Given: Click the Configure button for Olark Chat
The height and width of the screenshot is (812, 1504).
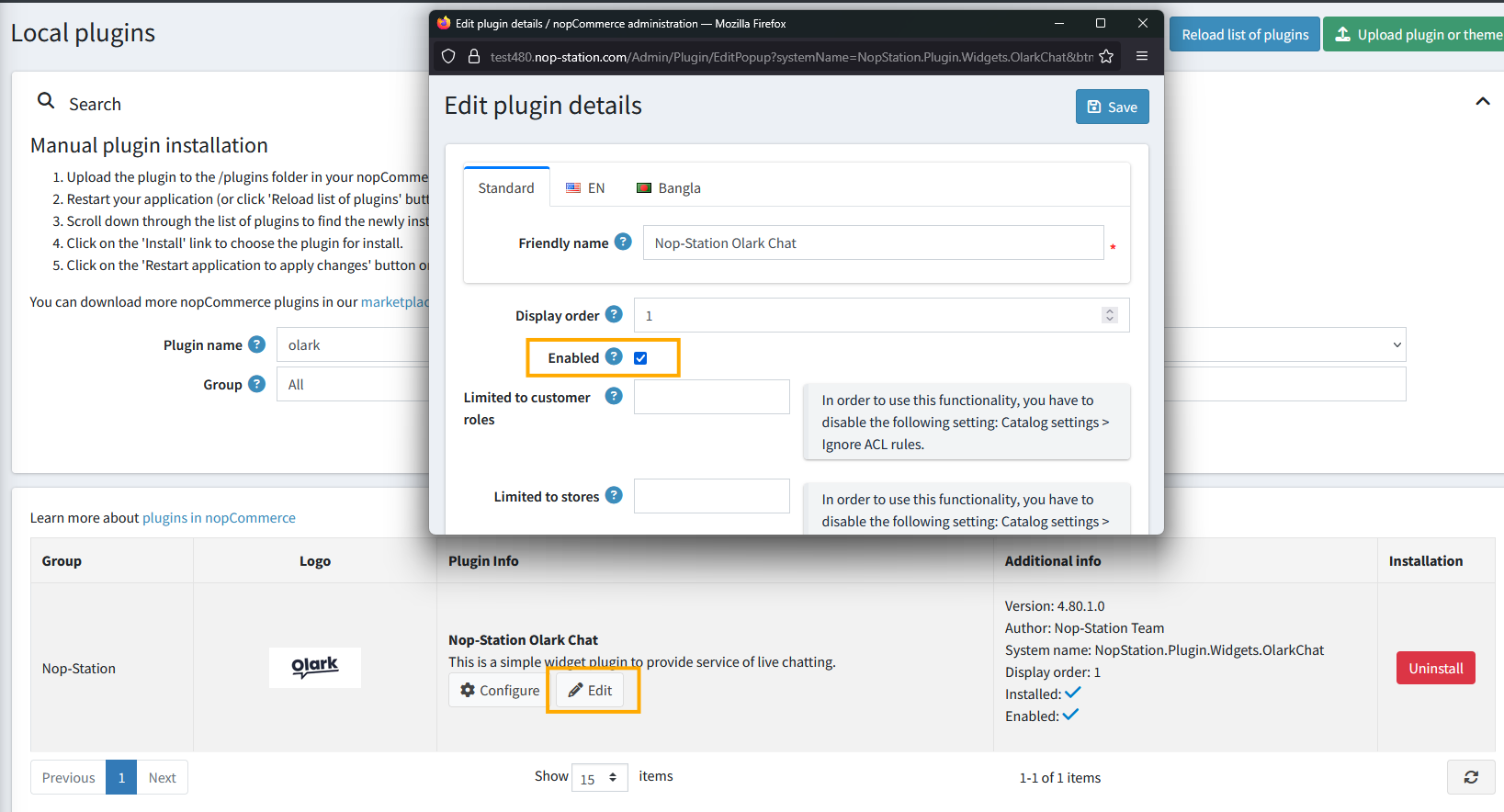Looking at the screenshot, I should click(x=500, y=690).
